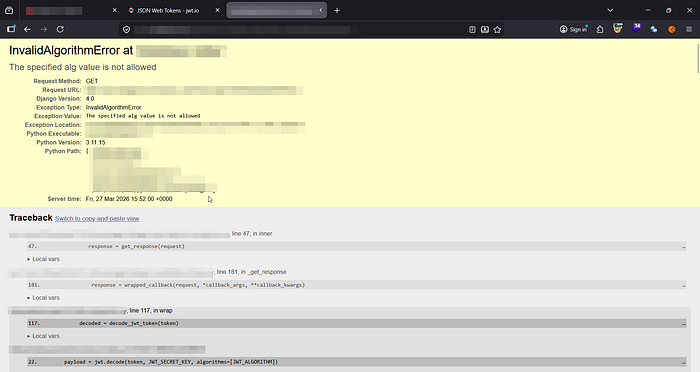Click the shield tracking protection icon
The width and height of the screenshot is (700, 372).
(126, 29)
